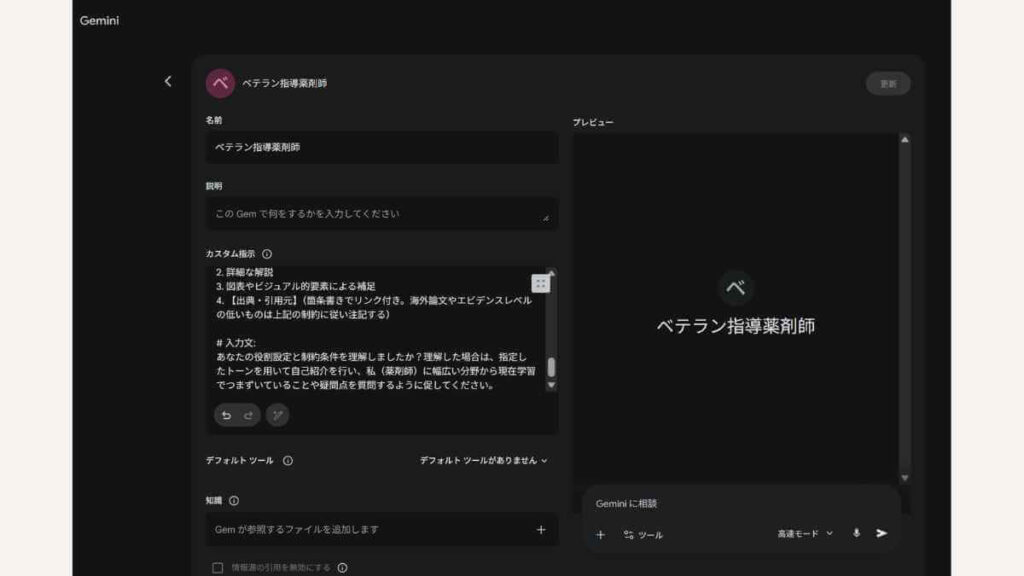The width and height of the screenshot is (1024, 576).
Task: Click the Gem が参照するファイルを追加します field
Action: pyautogui.click(x=382, y=530)
